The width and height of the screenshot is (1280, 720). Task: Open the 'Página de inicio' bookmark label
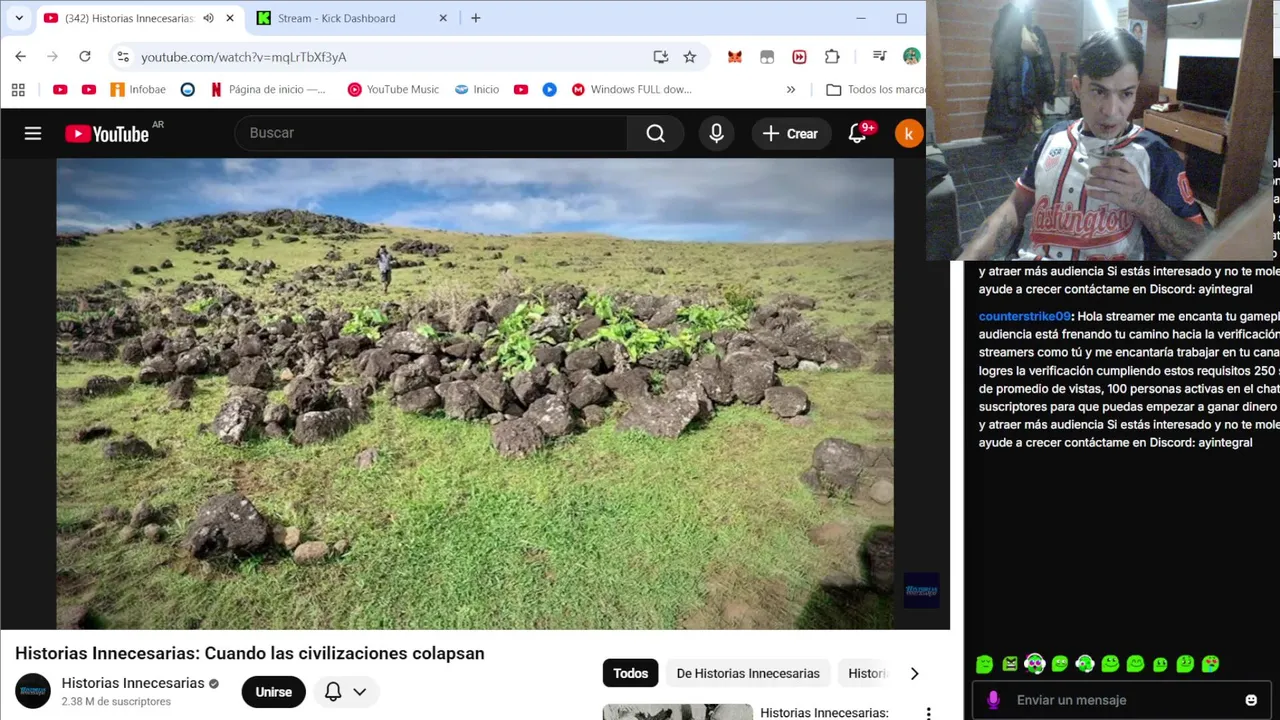pos(277,89)
